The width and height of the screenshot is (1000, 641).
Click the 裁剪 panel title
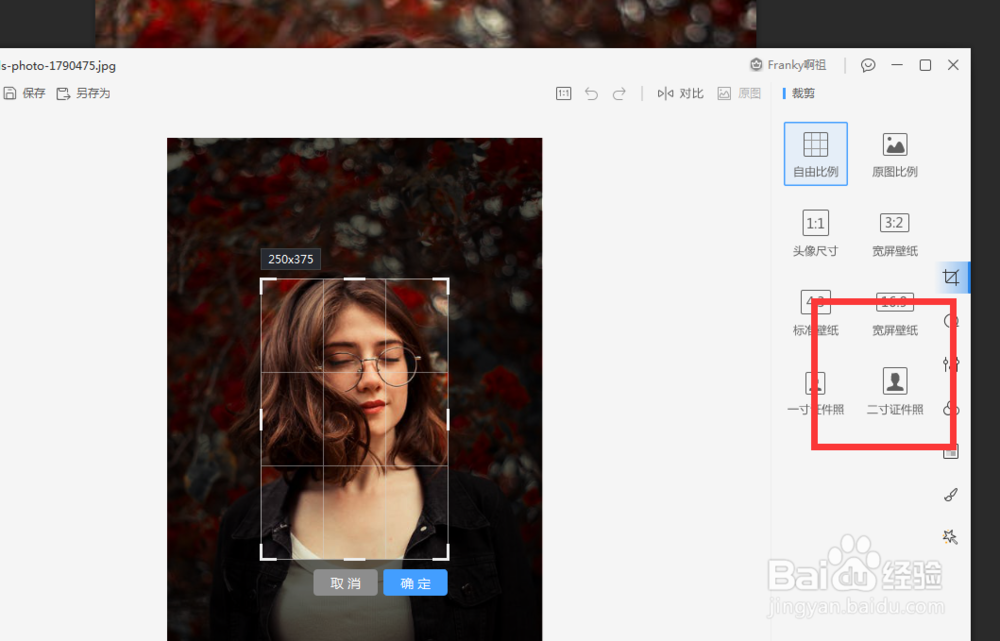click(803, 93)
